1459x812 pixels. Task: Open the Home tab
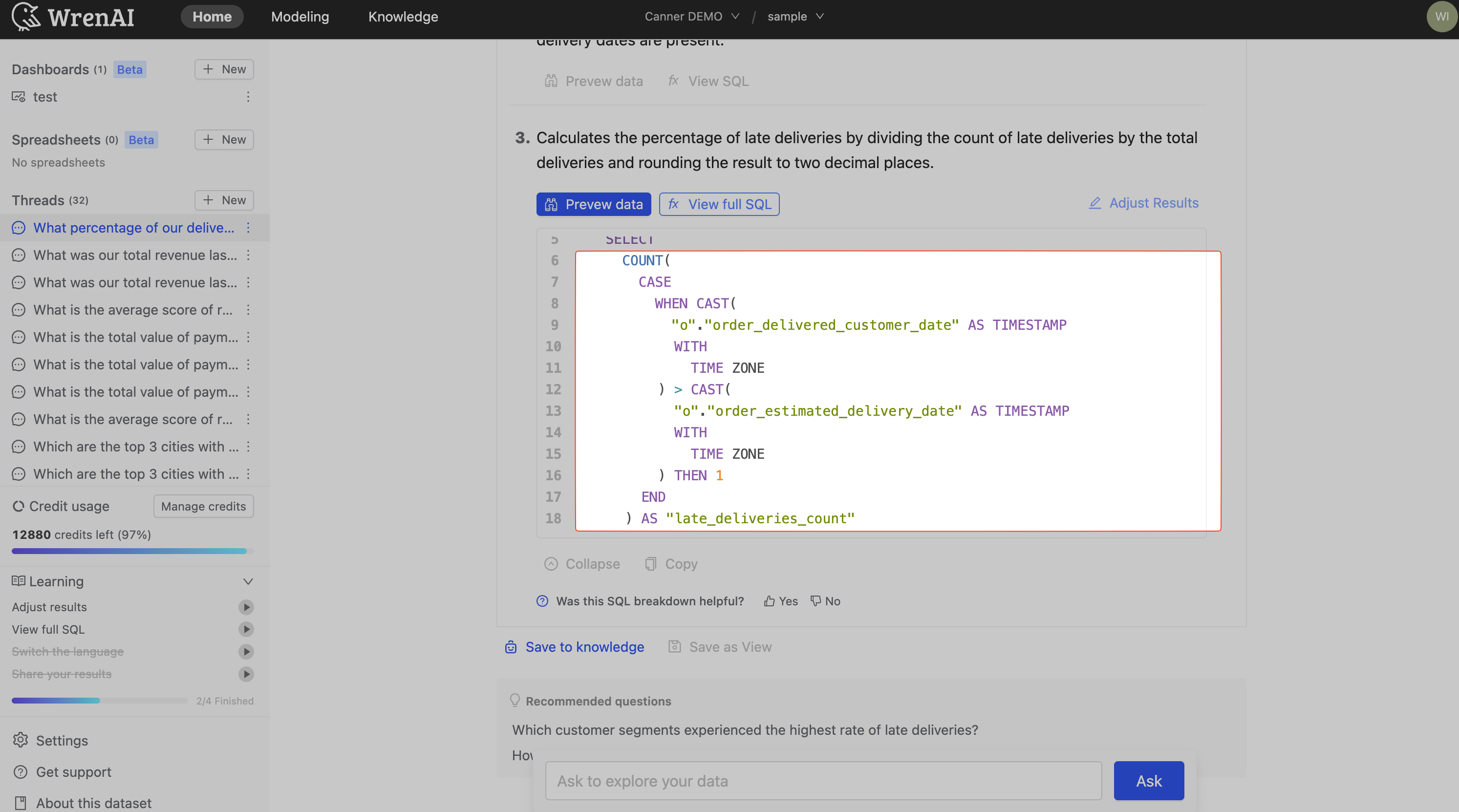point(212,17)
